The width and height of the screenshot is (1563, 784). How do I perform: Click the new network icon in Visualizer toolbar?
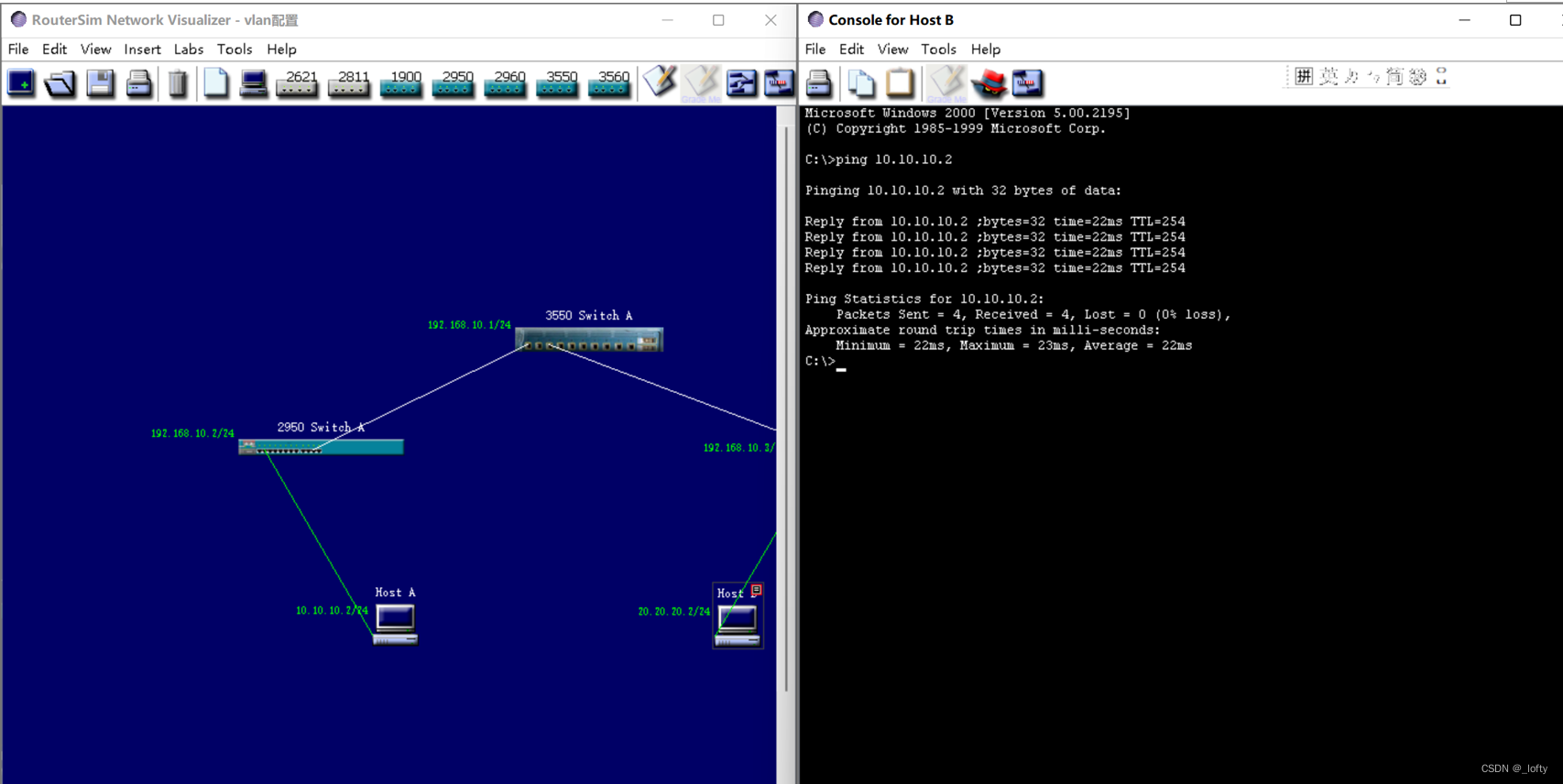[x=21, y=83]
